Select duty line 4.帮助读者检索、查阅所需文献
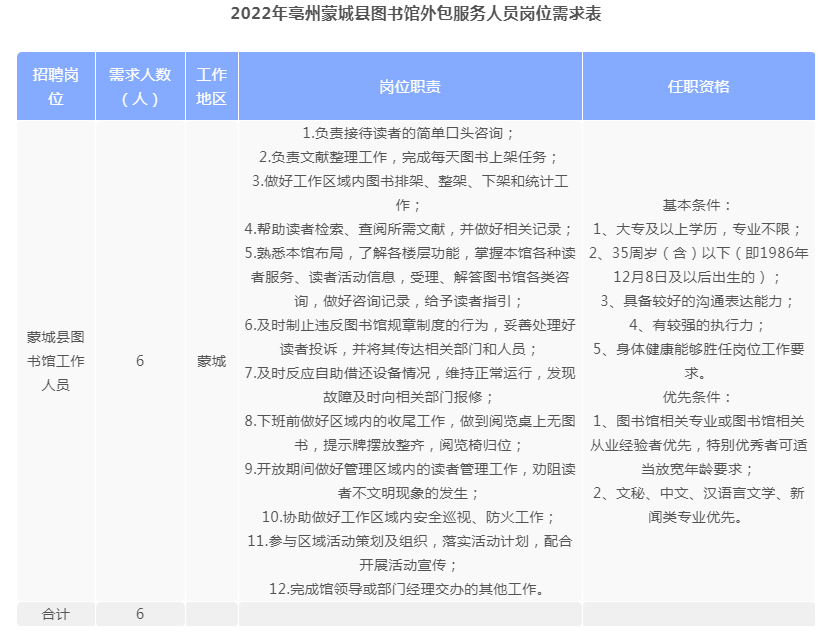 pyautogui.click(x=410, y=229)
